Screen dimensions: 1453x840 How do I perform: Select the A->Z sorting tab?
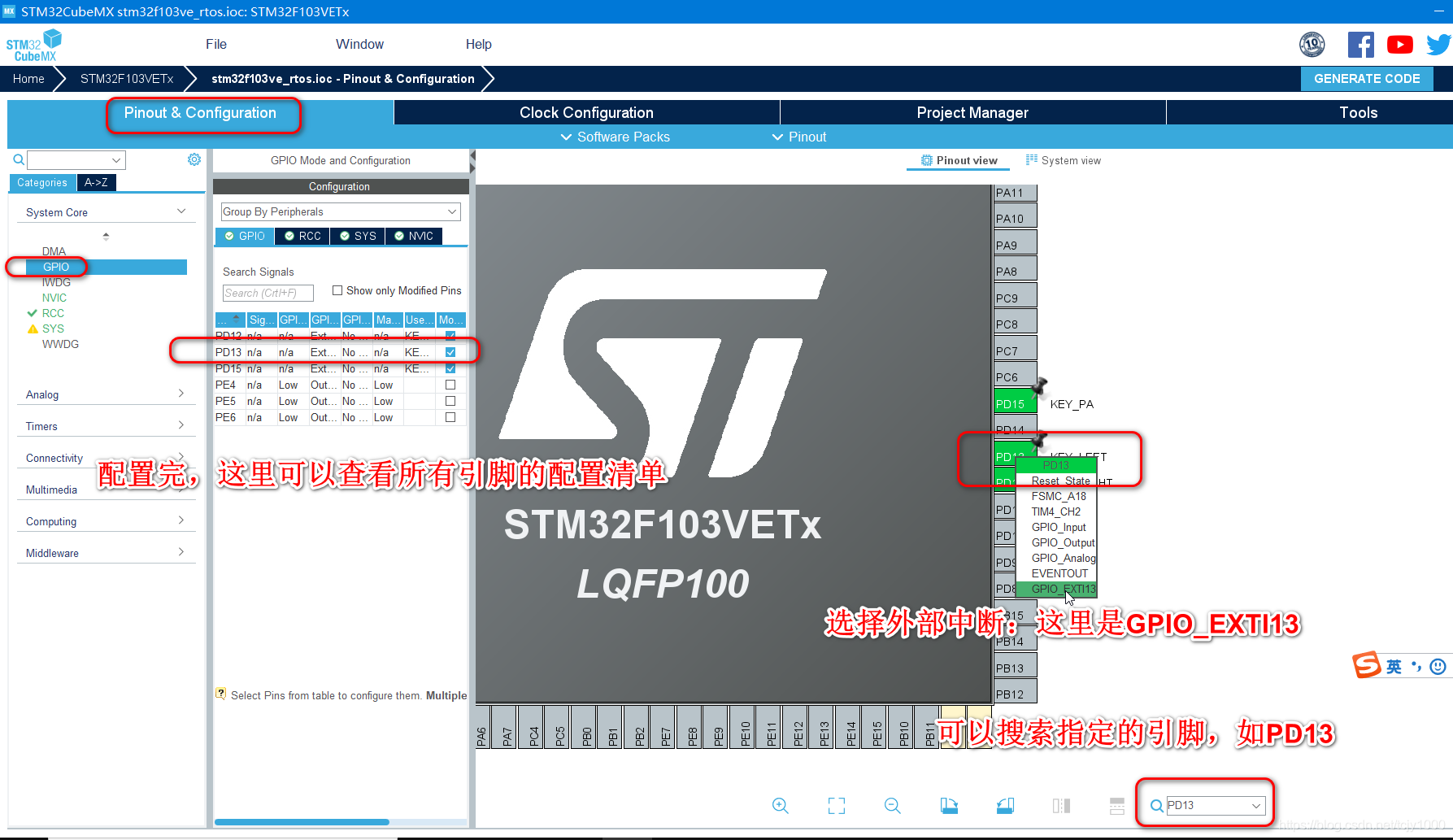click(96, 182)
